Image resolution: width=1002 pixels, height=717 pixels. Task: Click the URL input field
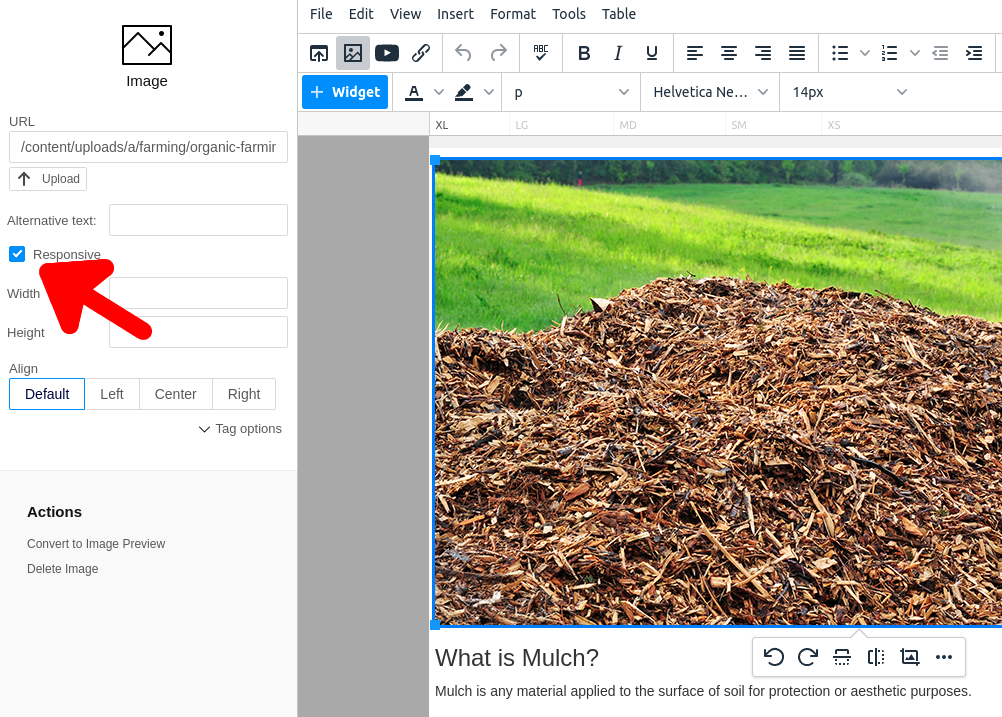[148, 147]
